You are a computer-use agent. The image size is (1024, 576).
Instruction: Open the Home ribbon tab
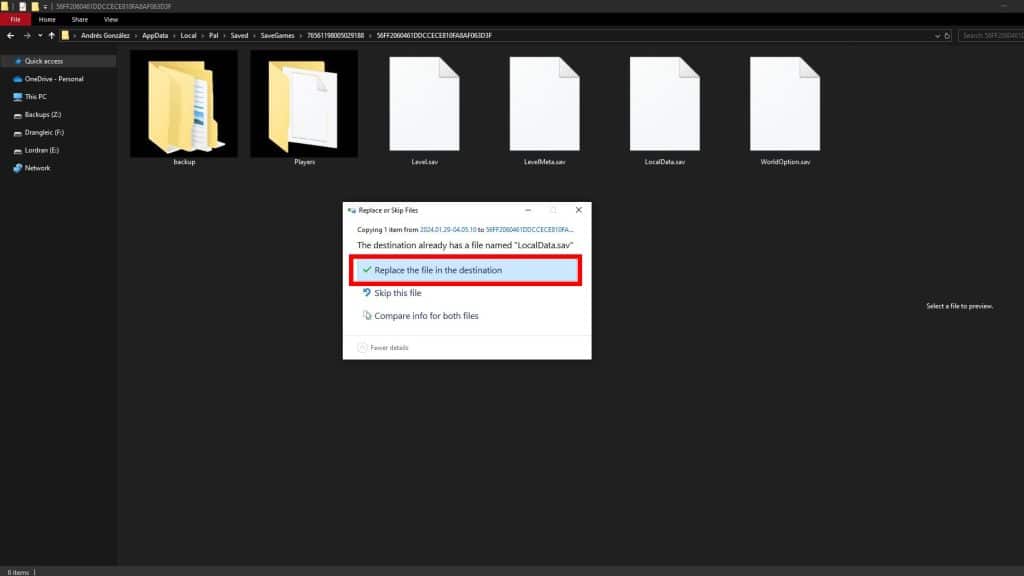47,20
